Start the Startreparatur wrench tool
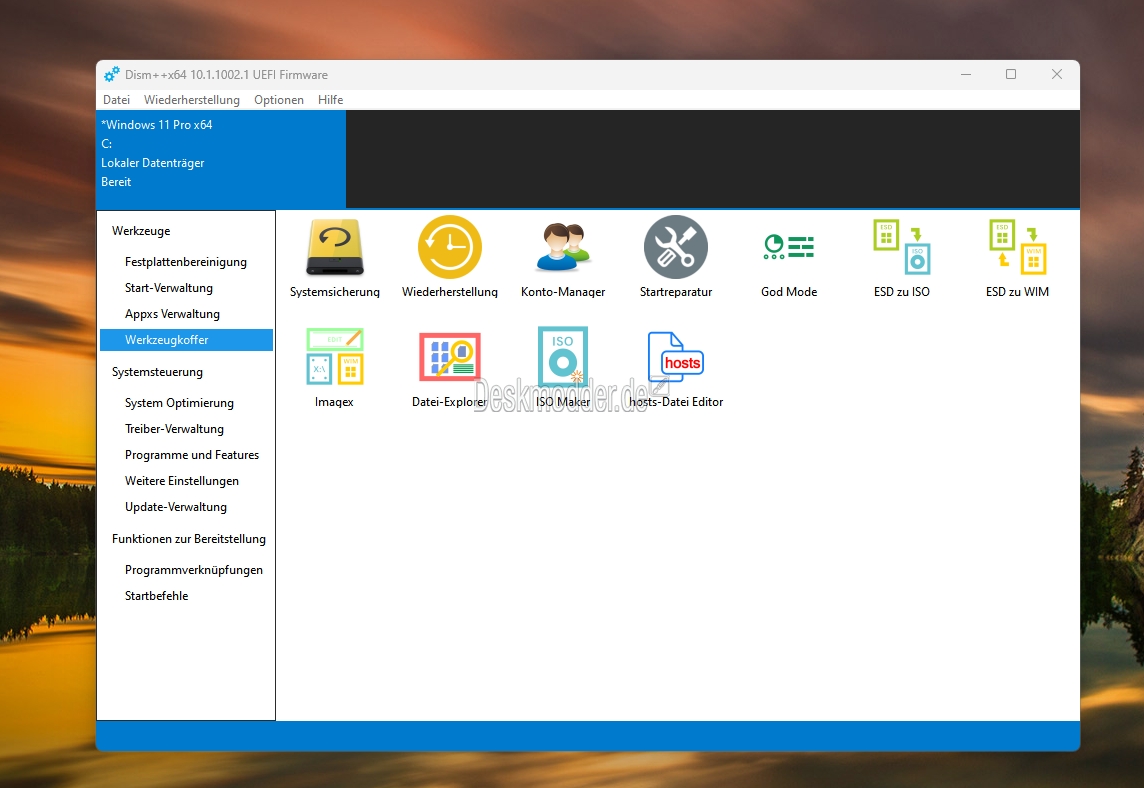Image resolution: width=1144 pixels, height=788 pixels. (676, 247)
